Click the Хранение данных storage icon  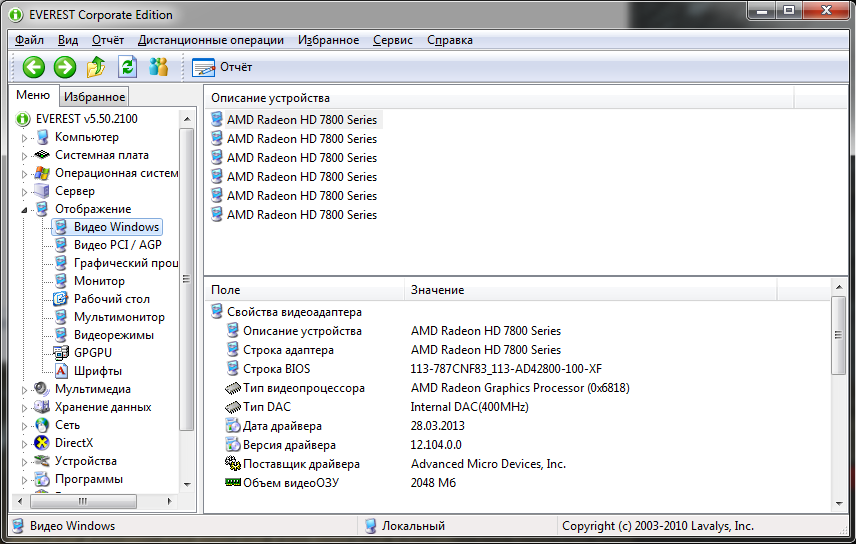[41, 407]
